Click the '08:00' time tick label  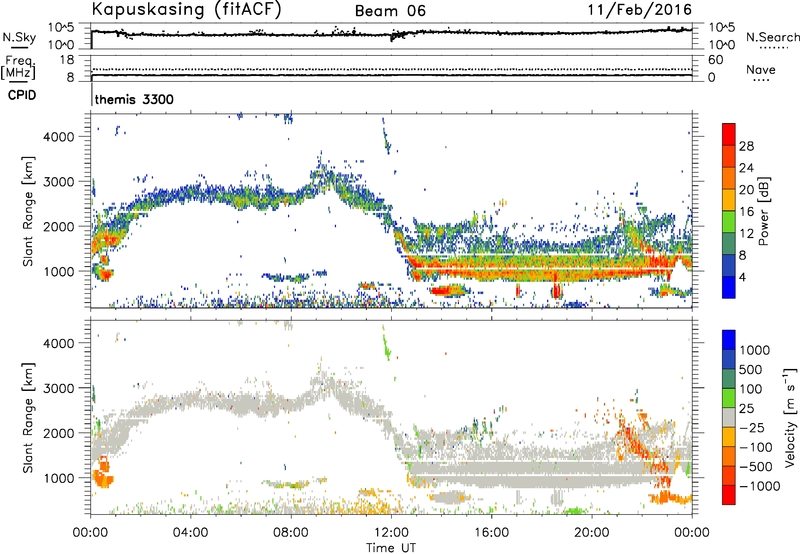291,533
